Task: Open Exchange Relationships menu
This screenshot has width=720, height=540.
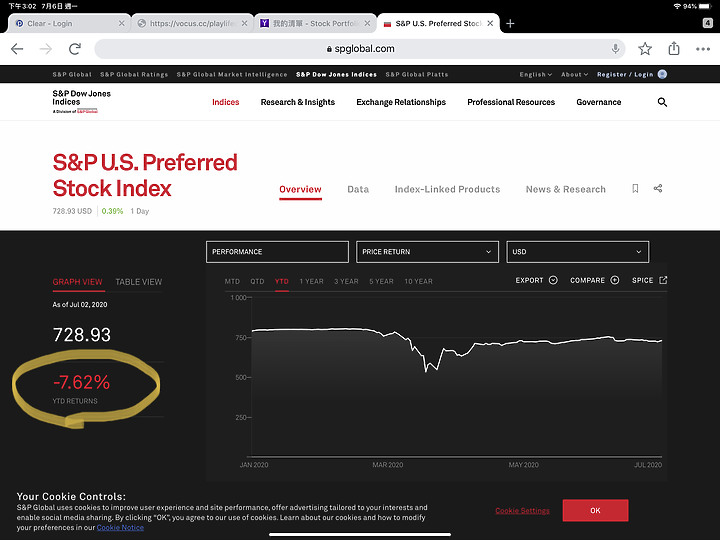Action: pyautogui.click(x=401, y=102)
